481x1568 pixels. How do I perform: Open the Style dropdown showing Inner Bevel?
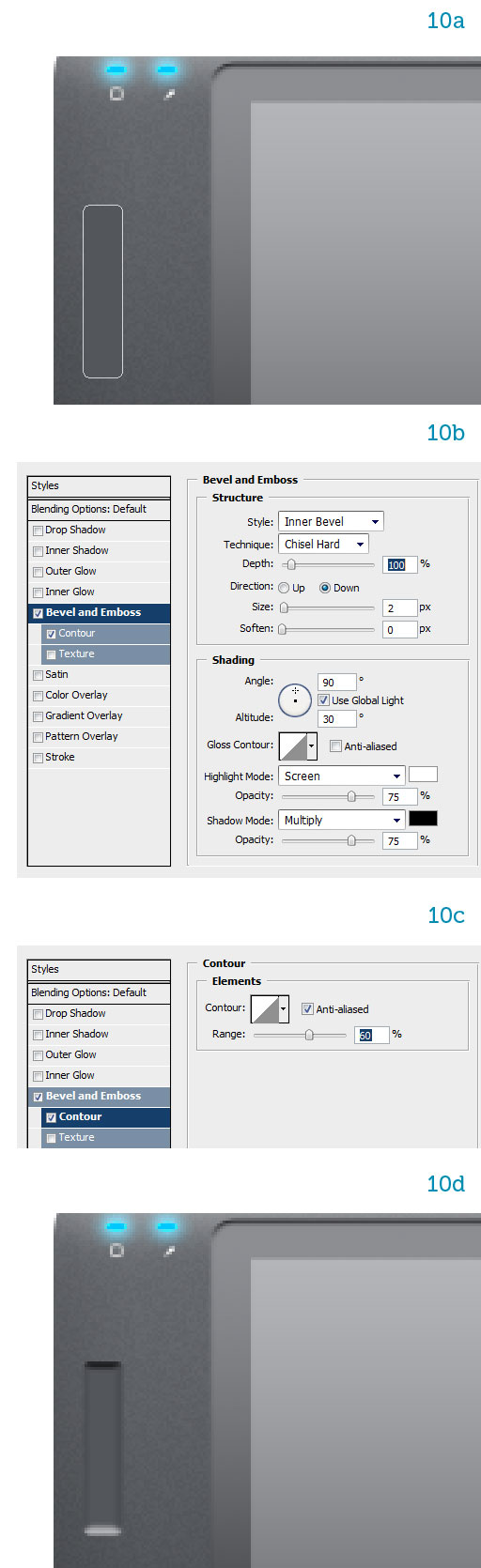pyautogui.click(x=331, y=521)
